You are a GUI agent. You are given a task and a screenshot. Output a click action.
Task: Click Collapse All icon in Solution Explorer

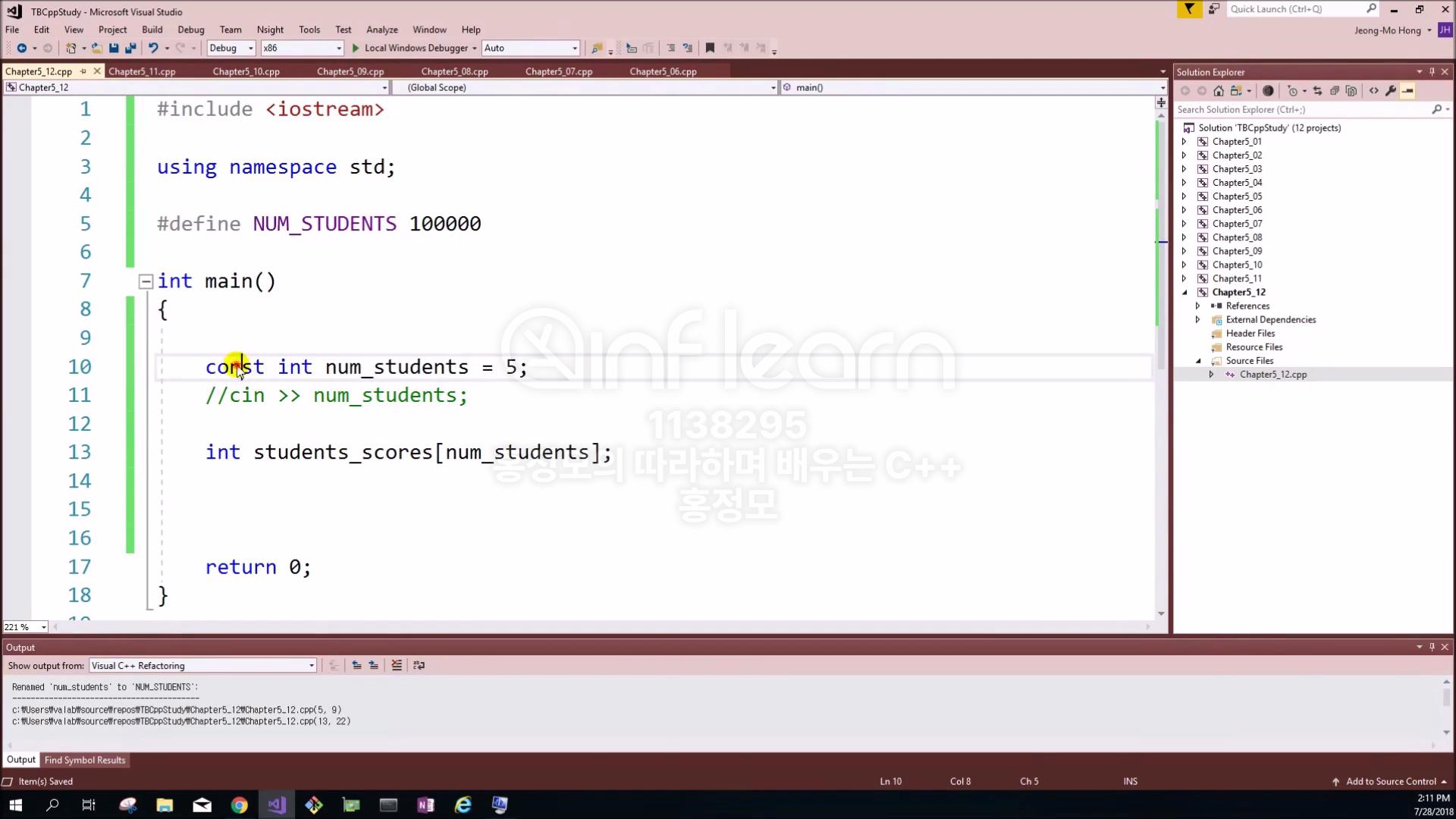(1334, 91)
